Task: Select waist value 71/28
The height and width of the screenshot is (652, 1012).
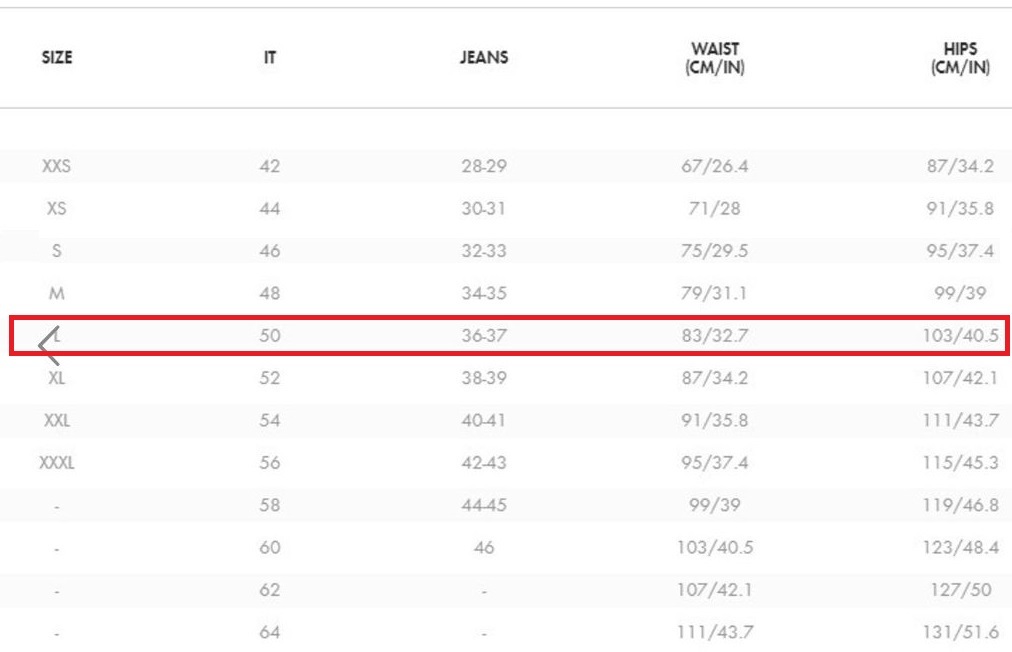Action: (715, 208)
